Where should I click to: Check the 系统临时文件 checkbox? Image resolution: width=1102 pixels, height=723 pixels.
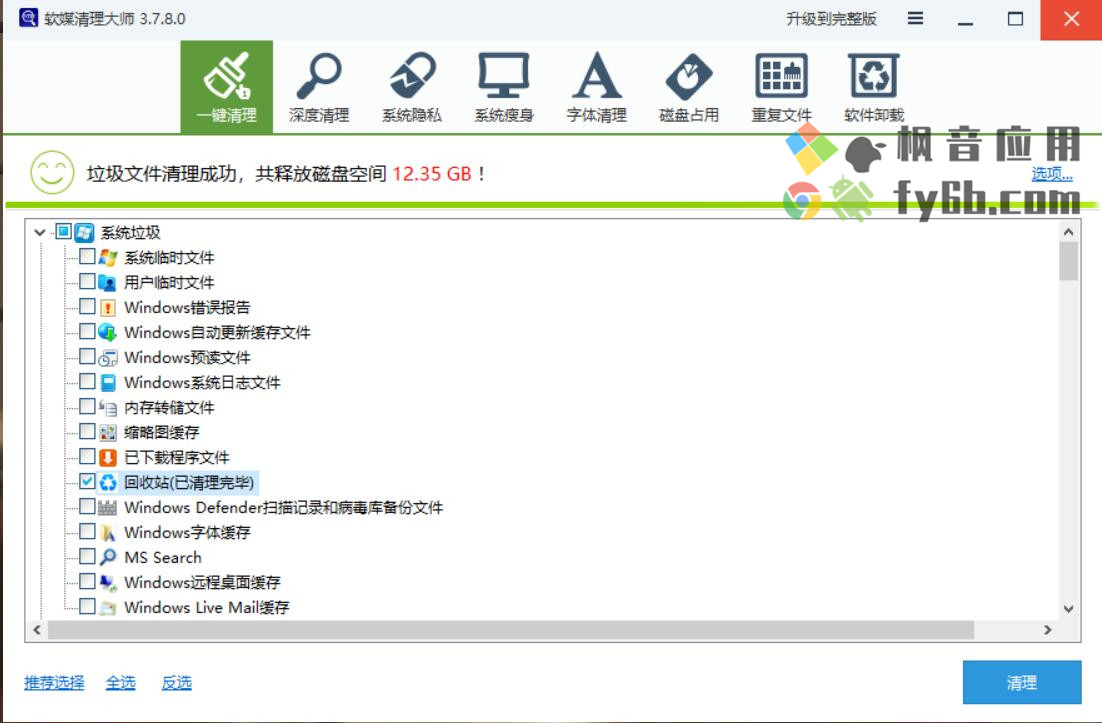[x=87, y=256]
